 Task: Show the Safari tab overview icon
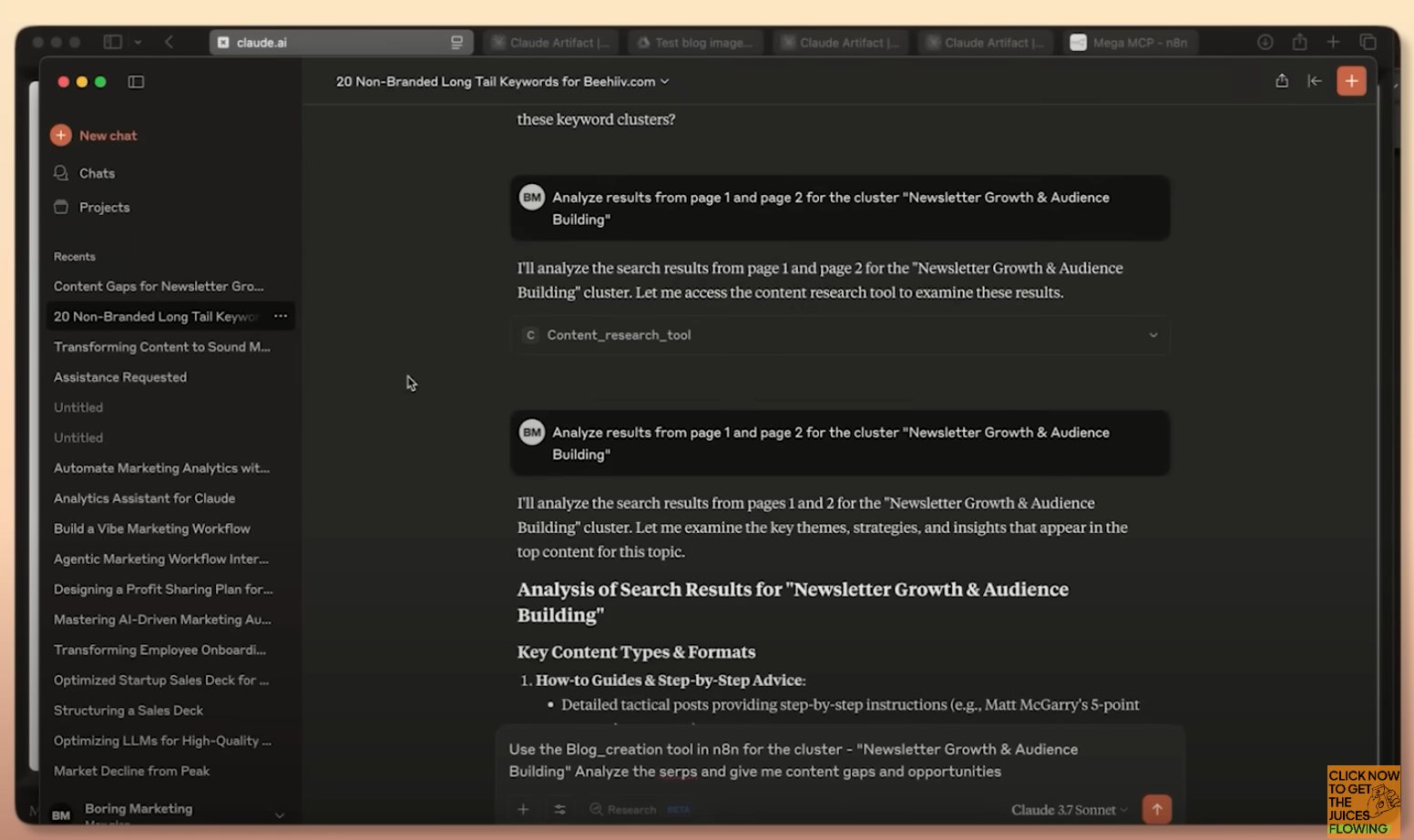[x=1368, y=42]
